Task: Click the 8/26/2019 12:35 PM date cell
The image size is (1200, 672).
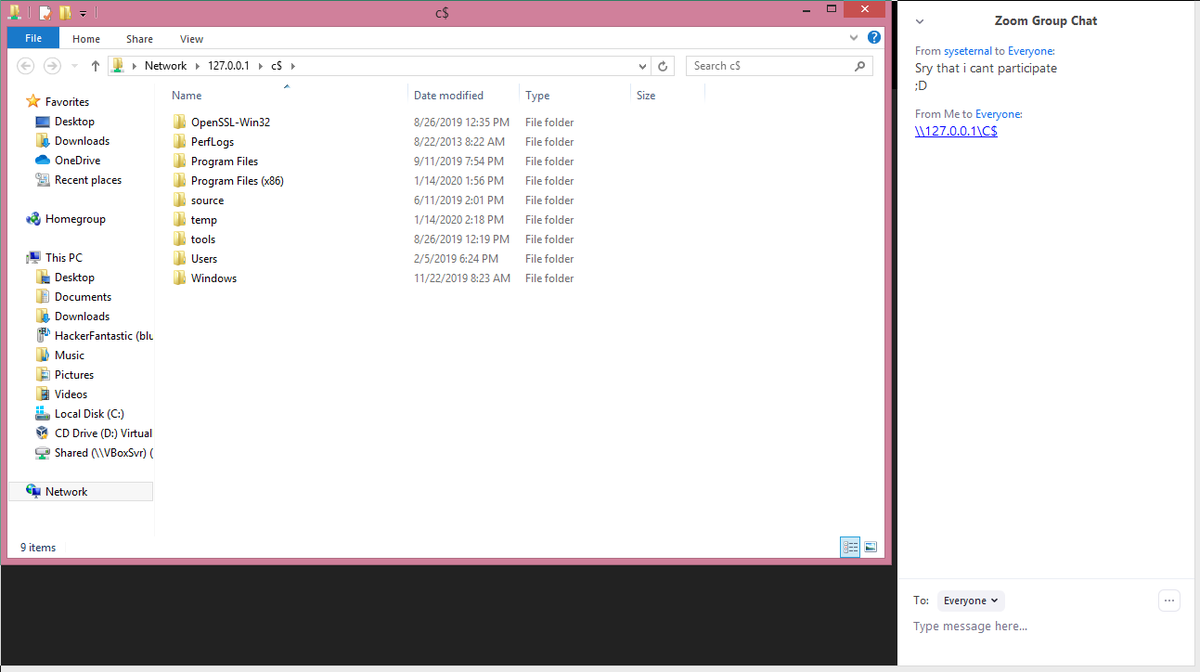Action: coord(461,122)
